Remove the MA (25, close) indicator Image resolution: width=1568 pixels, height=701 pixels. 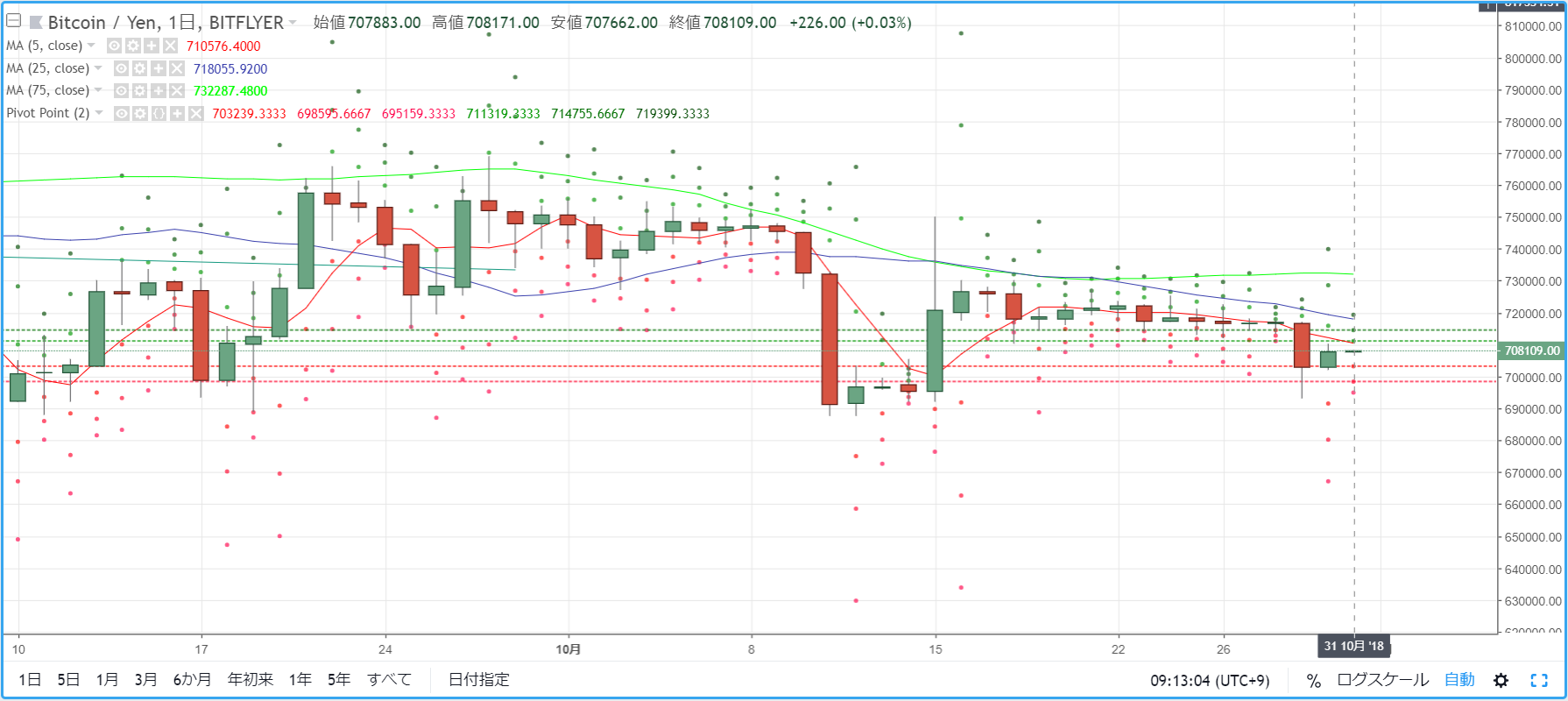[177, 68]
